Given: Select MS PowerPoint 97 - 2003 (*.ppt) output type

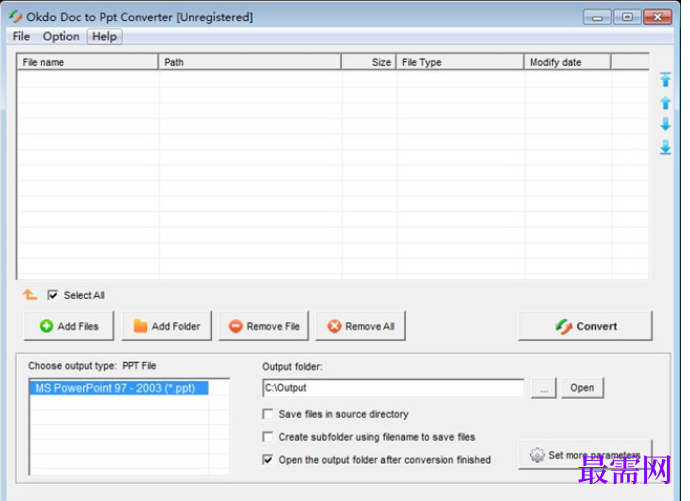Looking at the screenshot, I should coord(119,388).
